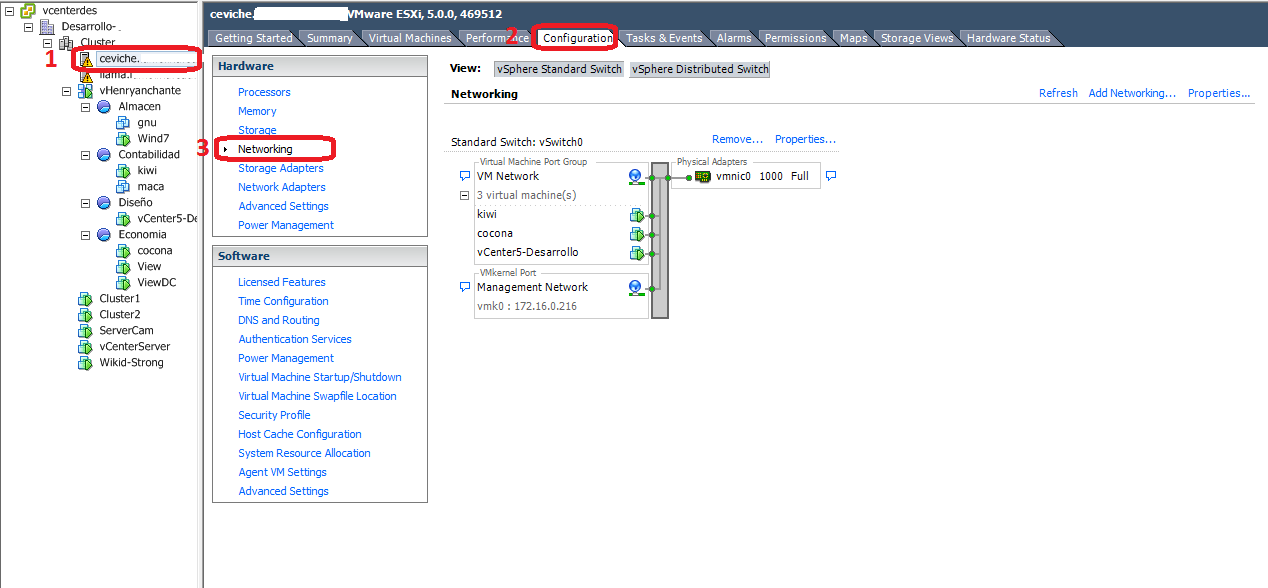Screen dimensions: 1268x588
Task: Click the Wikid-Strong VM icon
Action: [86, 362]
